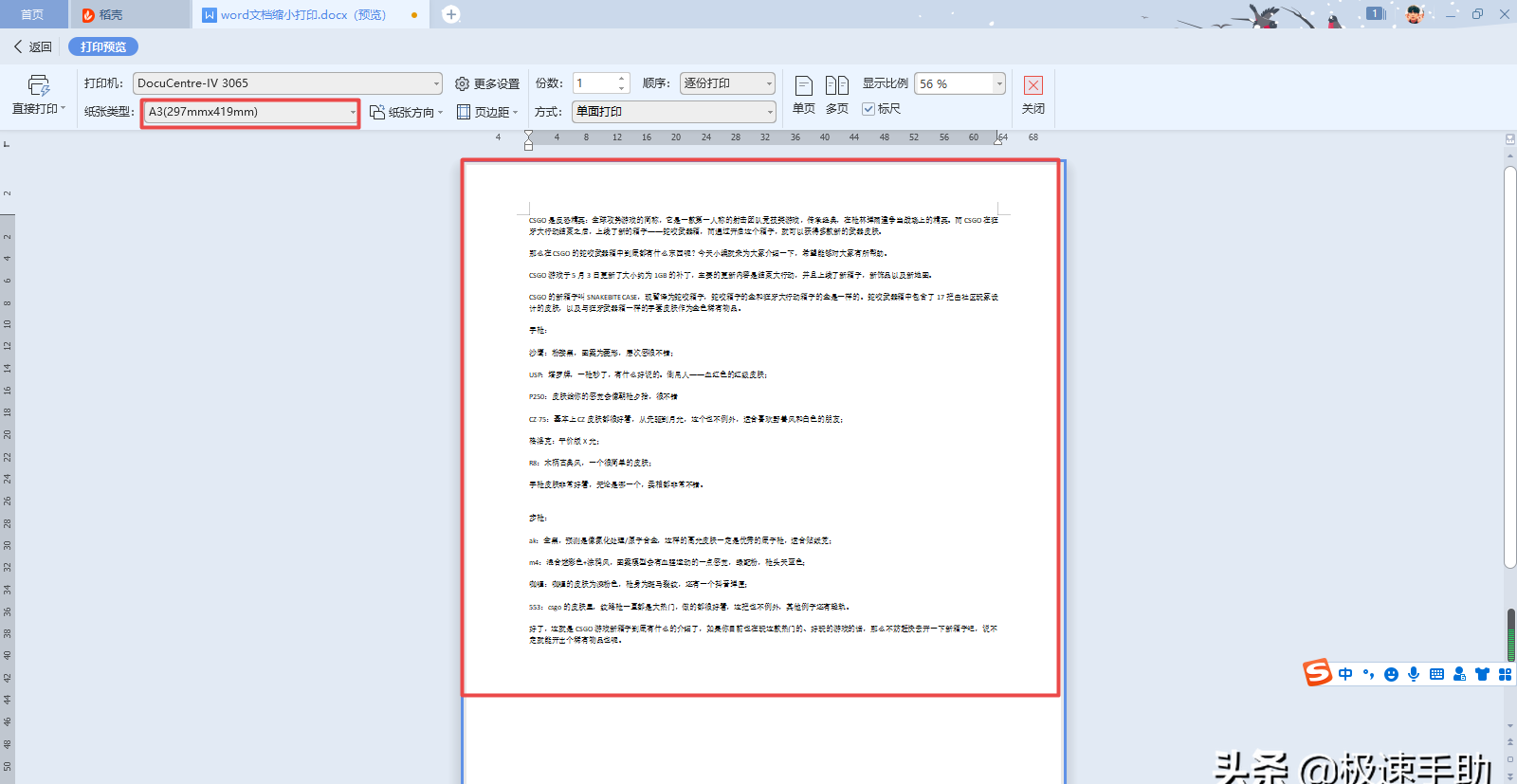Click the scrollbar down arrow
1517x784 pixels.
1509,727
